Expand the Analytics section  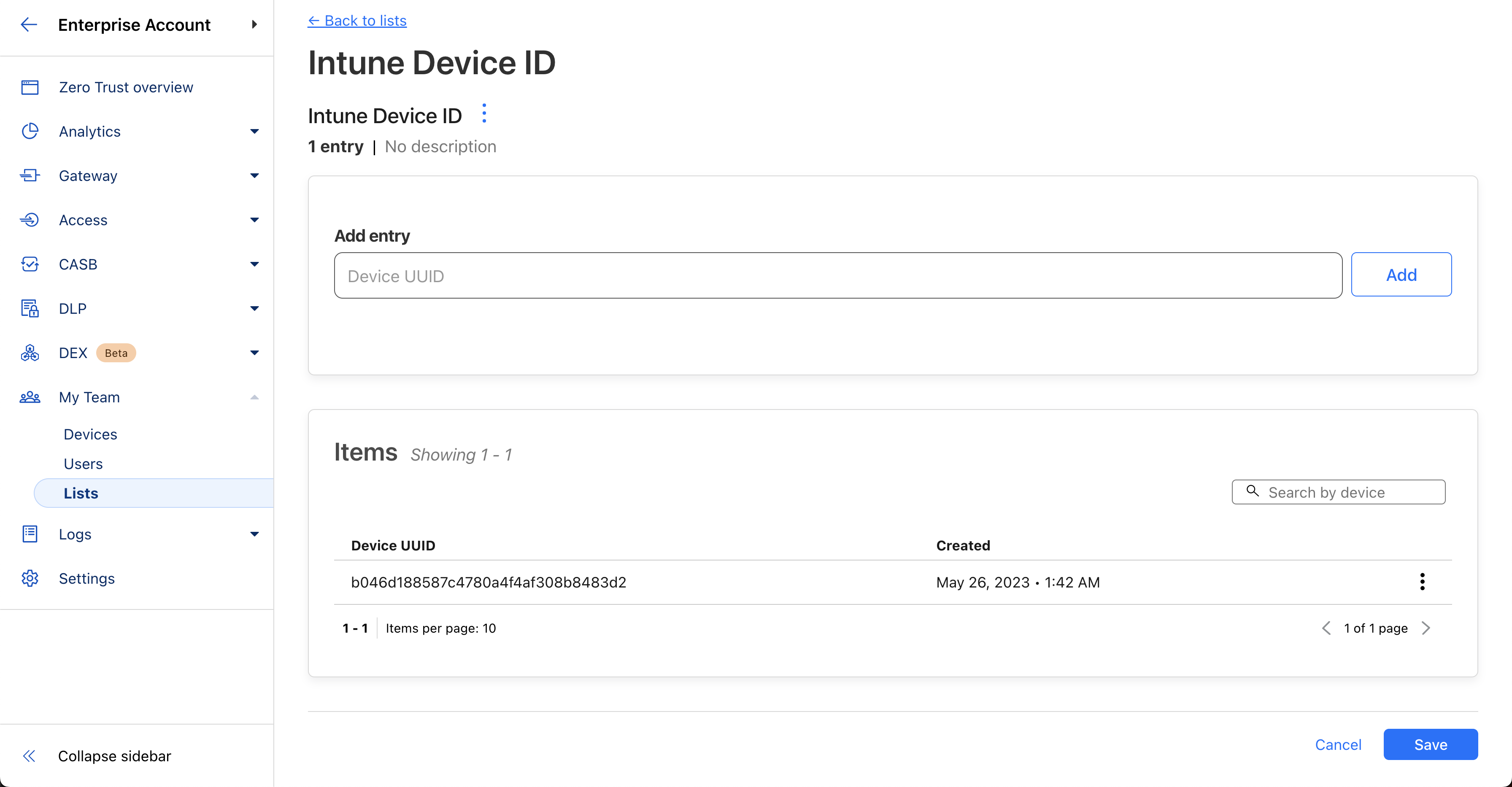click(x=254, y=132)
